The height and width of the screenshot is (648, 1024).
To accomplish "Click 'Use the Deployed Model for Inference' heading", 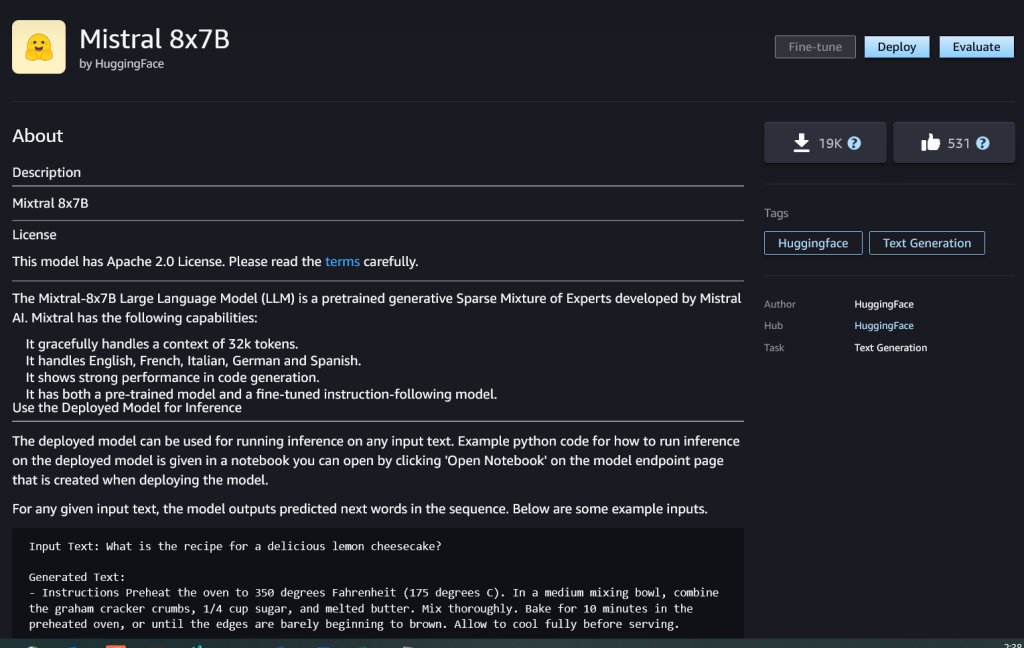I will pos(127,408).
